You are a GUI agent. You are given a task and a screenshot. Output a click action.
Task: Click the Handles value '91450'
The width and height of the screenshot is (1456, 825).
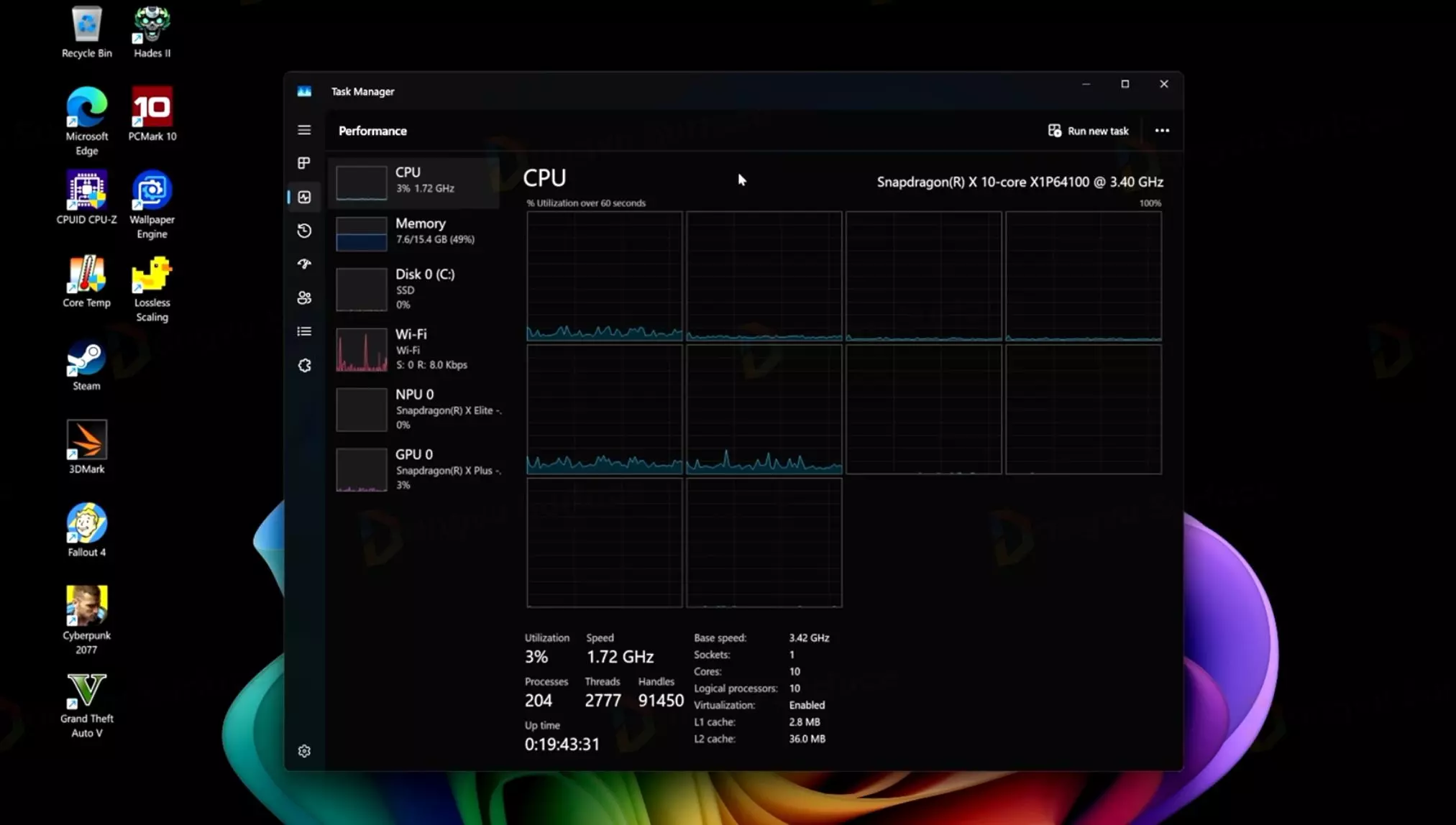pyautogui.click(x=661, y=701)
